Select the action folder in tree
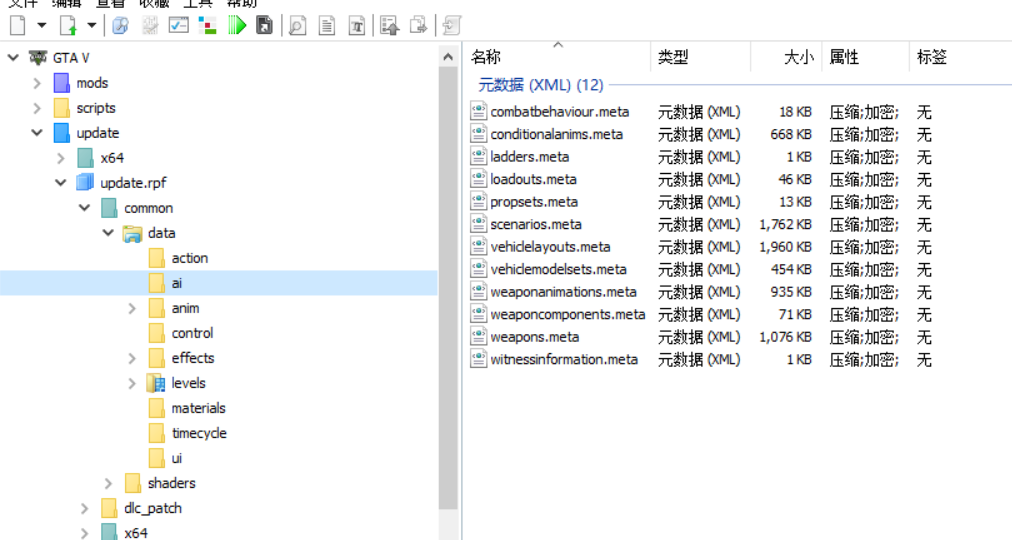The image size is (1012, 540). click(x=190, y=258)
